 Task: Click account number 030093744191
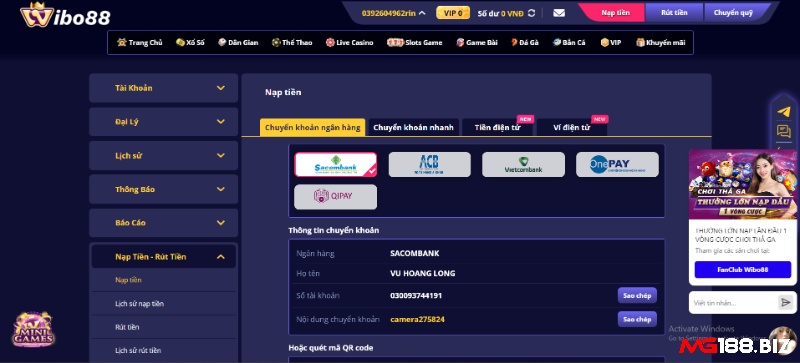[416, 296]
